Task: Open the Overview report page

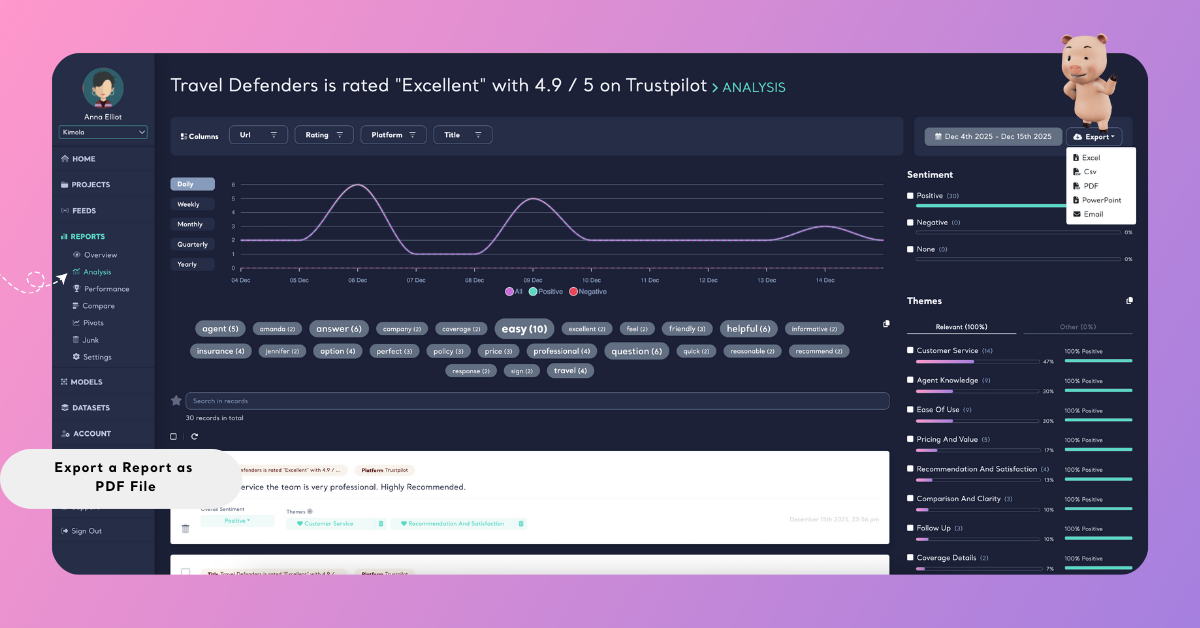Action: pyautogui.click(x=94, y=255)
